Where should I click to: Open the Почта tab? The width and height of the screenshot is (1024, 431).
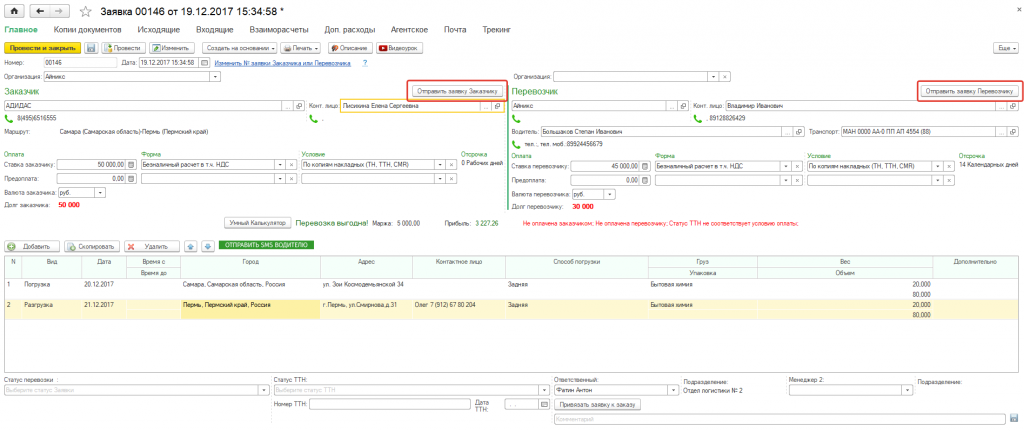455,30
